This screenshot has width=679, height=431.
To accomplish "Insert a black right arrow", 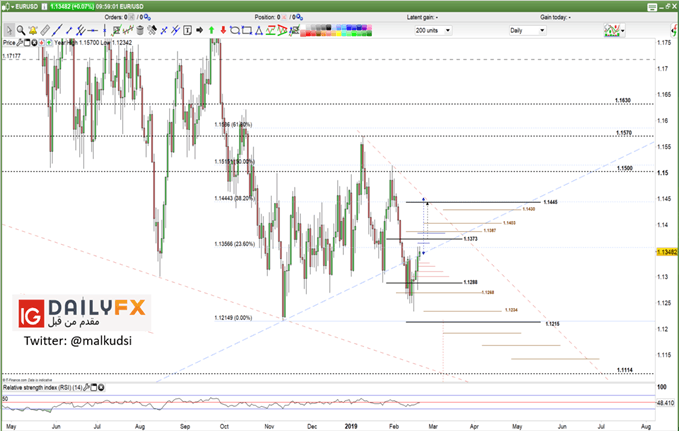I will (x=200, y=30).
